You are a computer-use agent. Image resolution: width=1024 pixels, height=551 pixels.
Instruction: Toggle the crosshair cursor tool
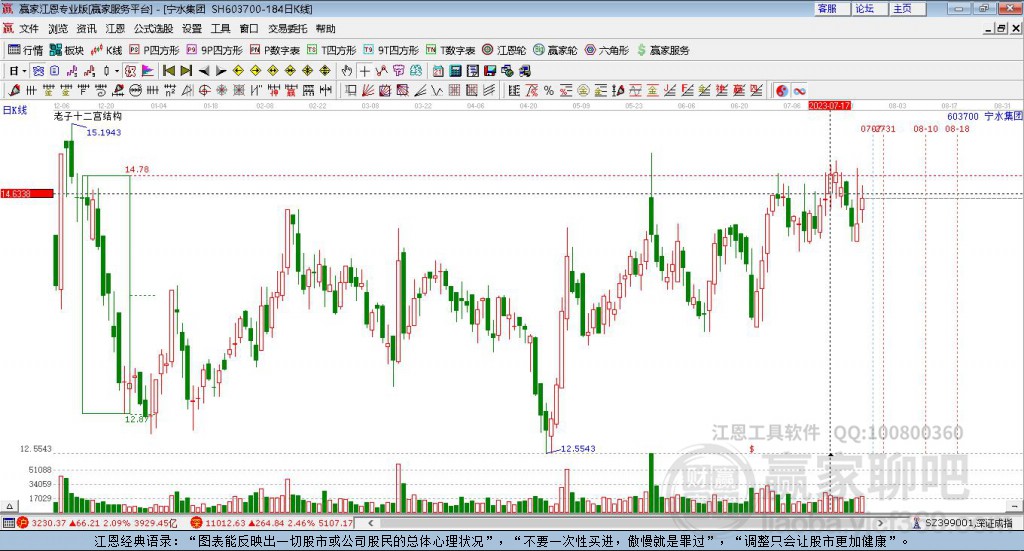(x=364, y=71)
